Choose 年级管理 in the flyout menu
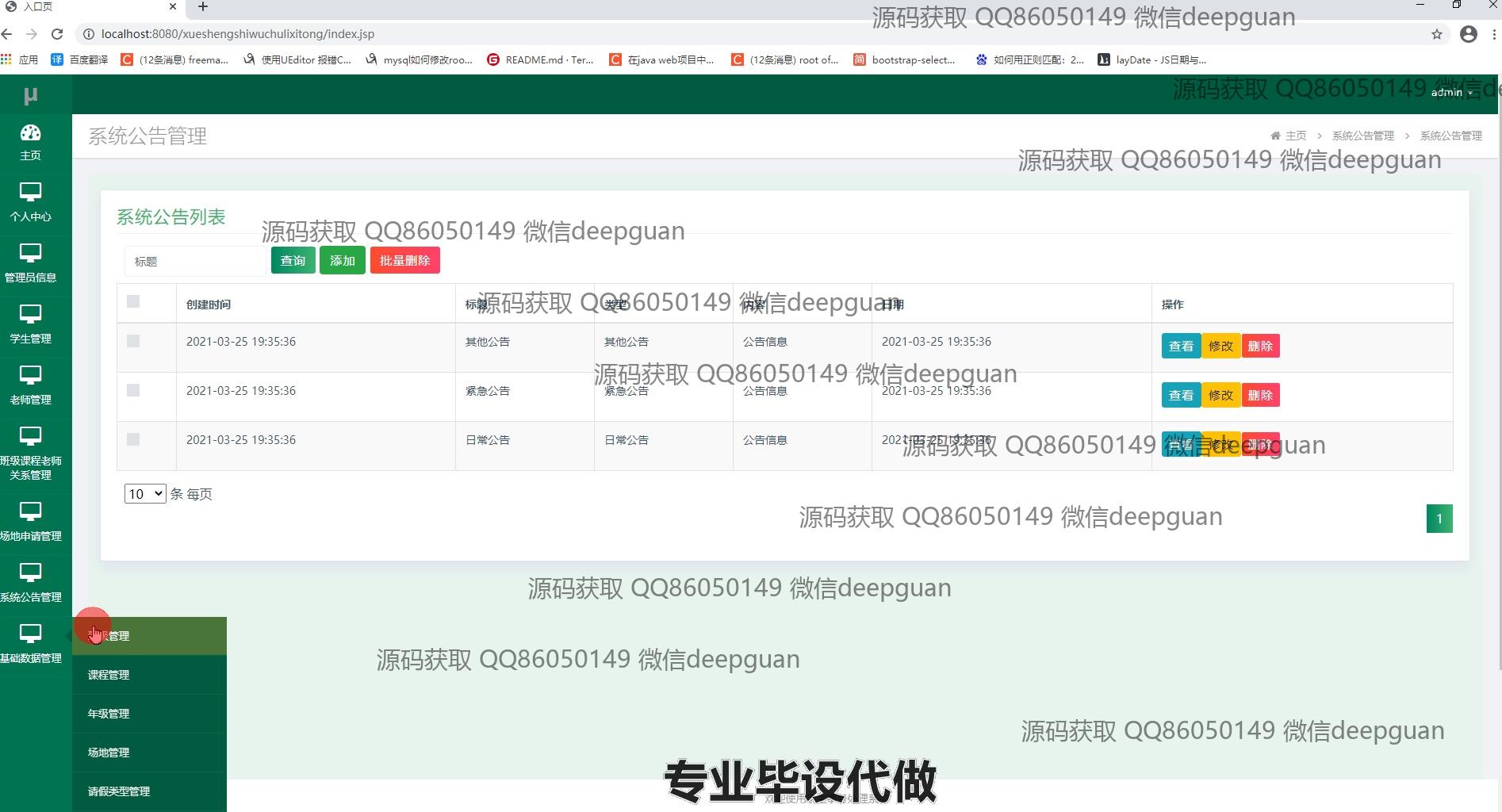This screenshot has height=812, width=1502. click(x=109, y=714)
